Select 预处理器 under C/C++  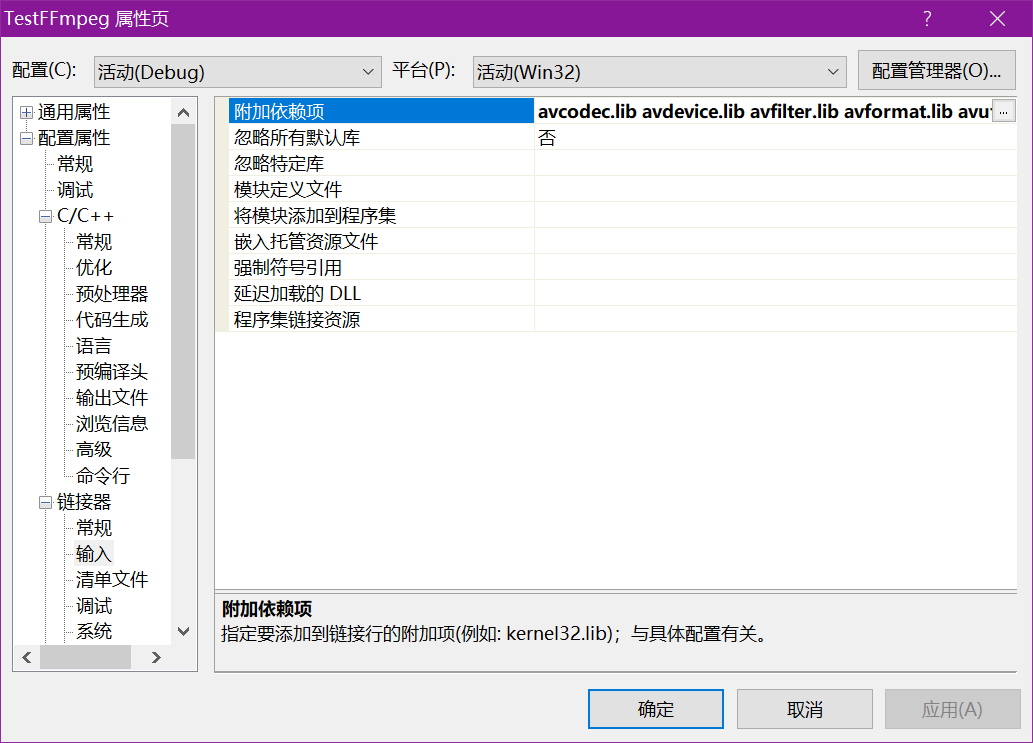pyautogui.click(x=112, y=294)
